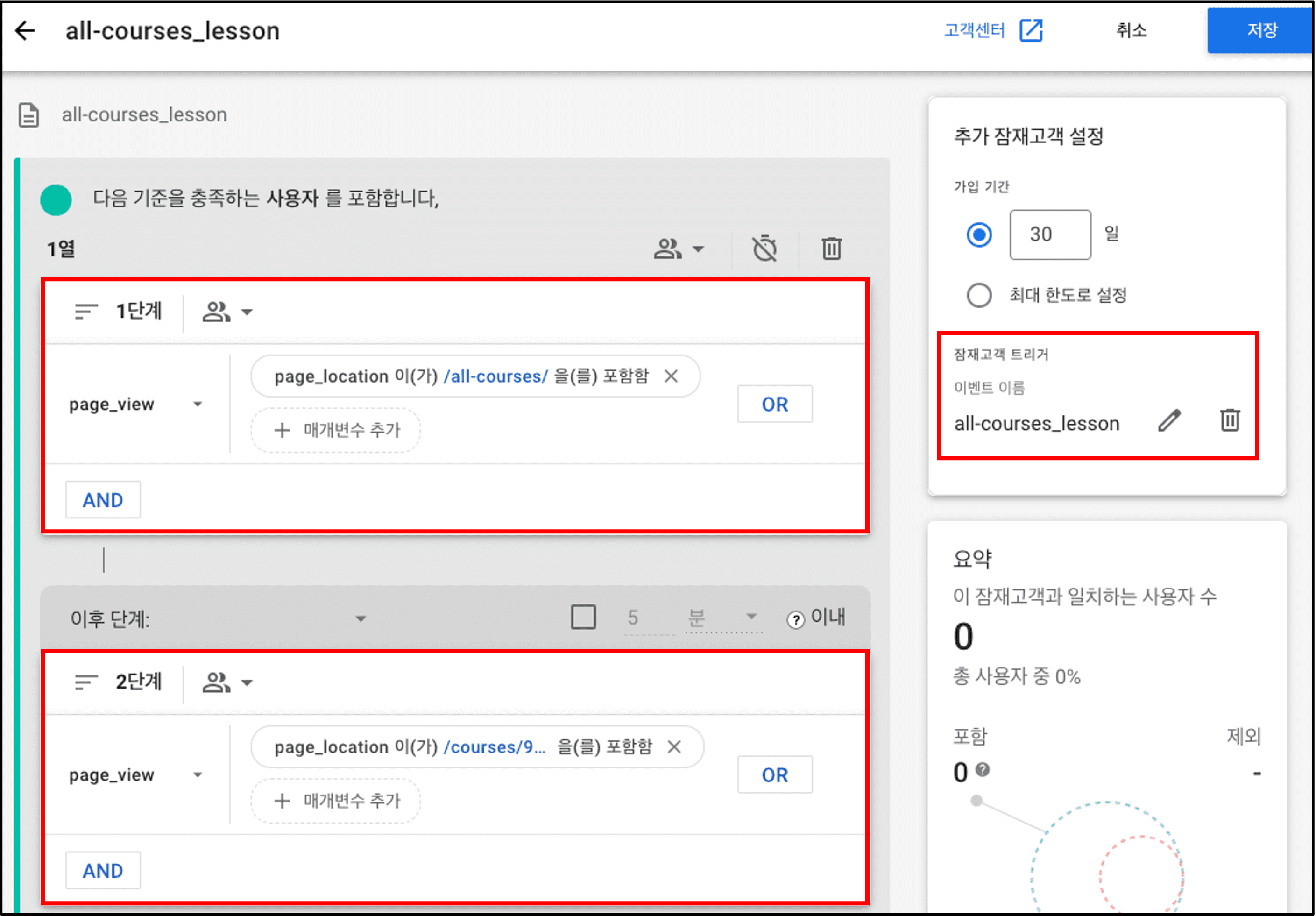1316x916 pixels.
Task: Open the 1열 scope users dropdown
Action: click(x=679, y=249)
